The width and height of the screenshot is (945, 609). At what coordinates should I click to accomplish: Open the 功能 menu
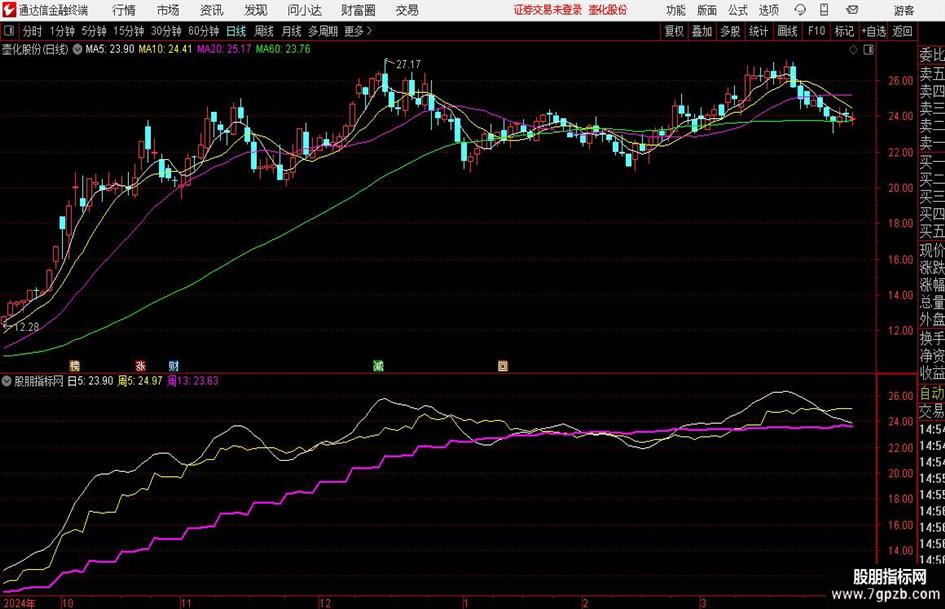676,10
